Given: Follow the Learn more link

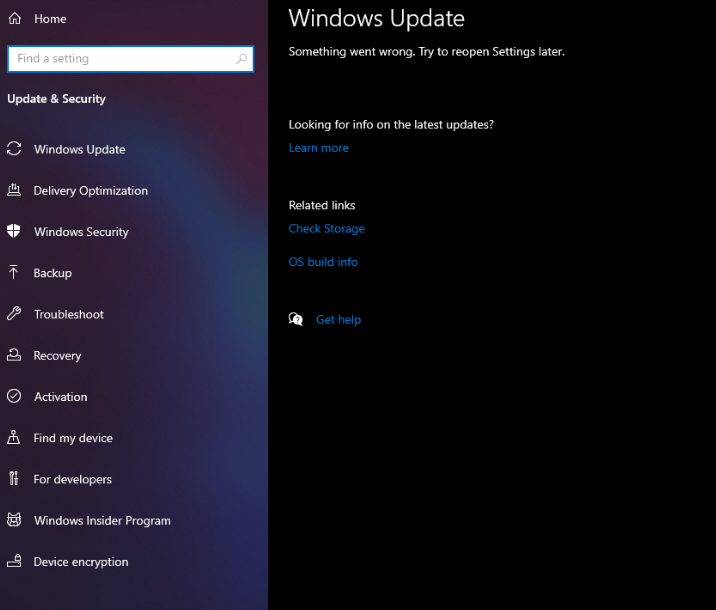Looking at the screenshot, I should point(319,148).
